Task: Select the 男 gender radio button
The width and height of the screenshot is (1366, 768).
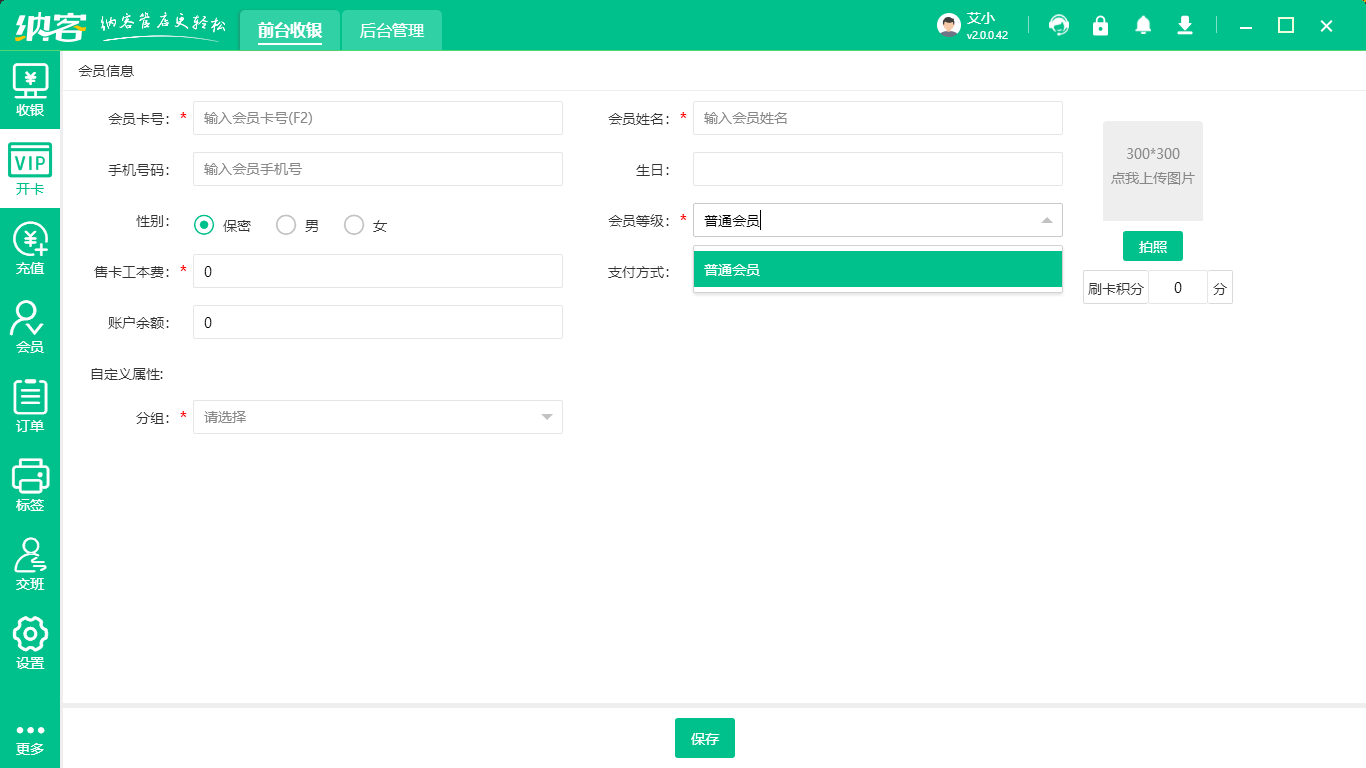Action: [x=286, y=225]
